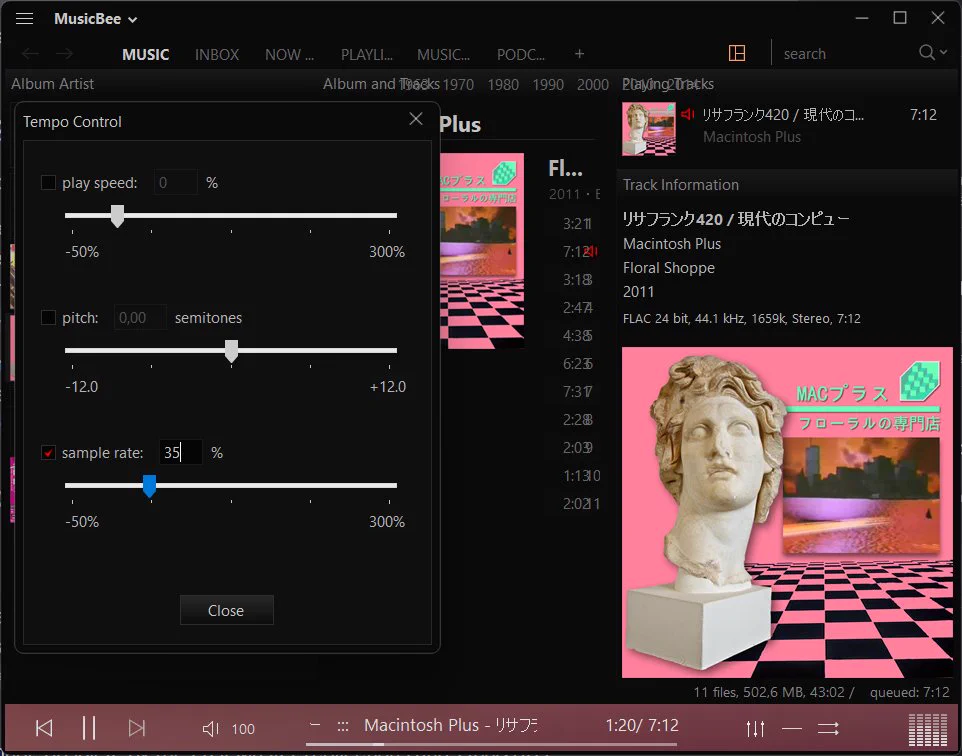Image resolution: width=962 pixels, height=756 pixels.
Task: Toggle the shuffle arrows icon
Action: [828, 728]
